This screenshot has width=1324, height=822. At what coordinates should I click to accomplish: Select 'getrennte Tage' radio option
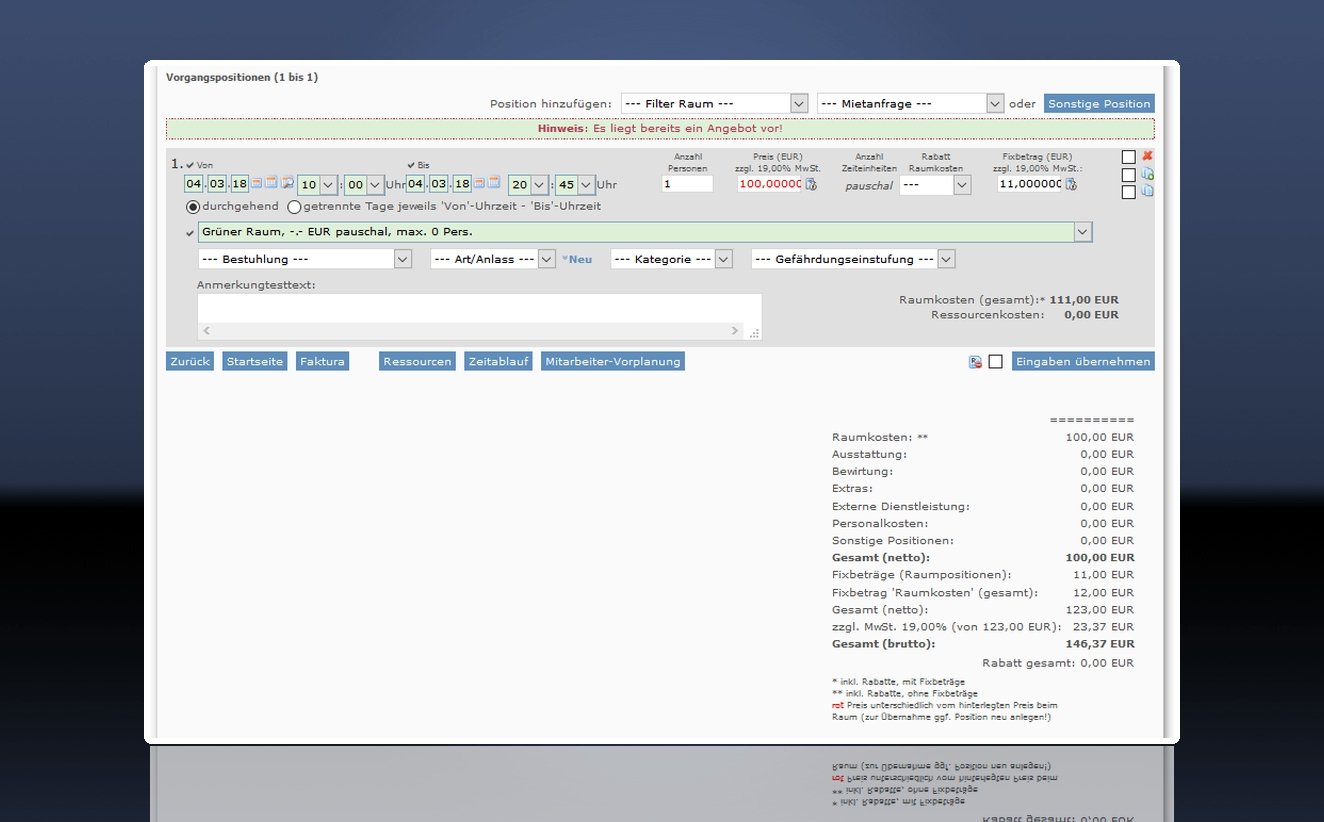coord(294,207)
